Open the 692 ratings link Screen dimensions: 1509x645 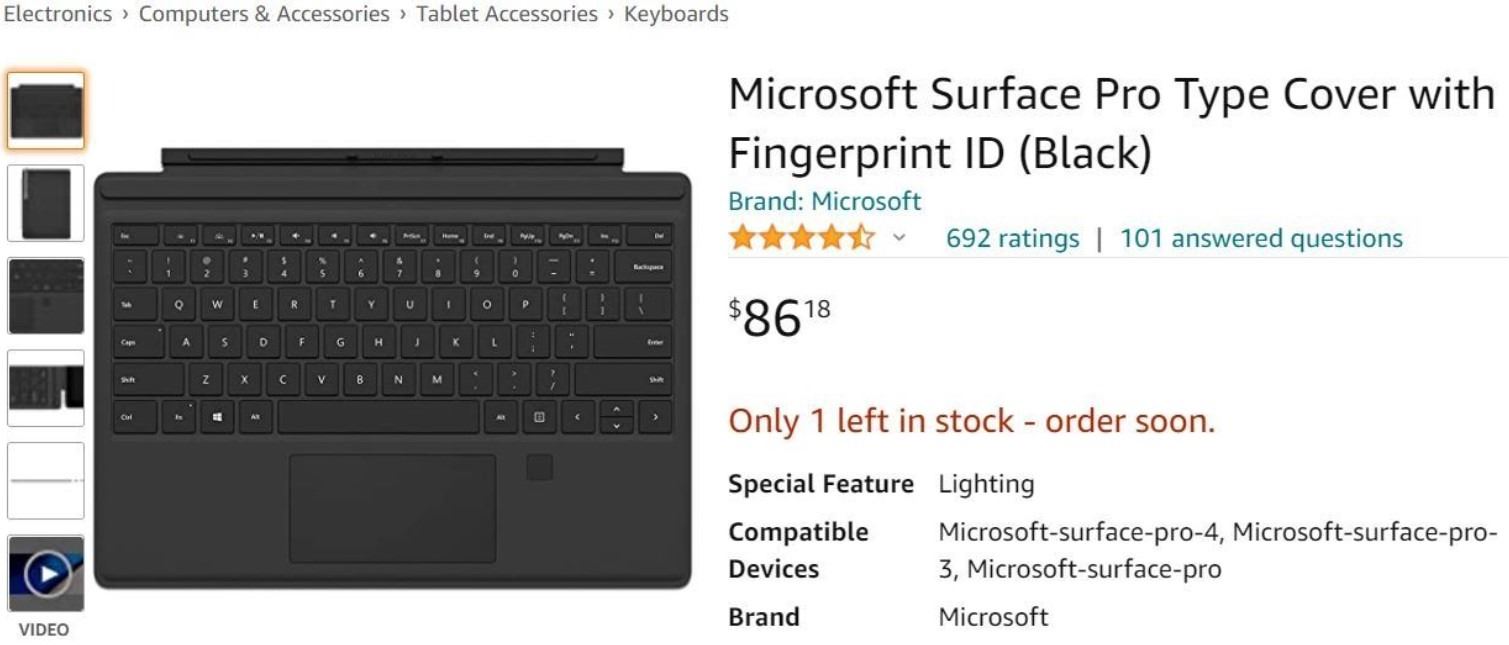[x=1012, y=239]
